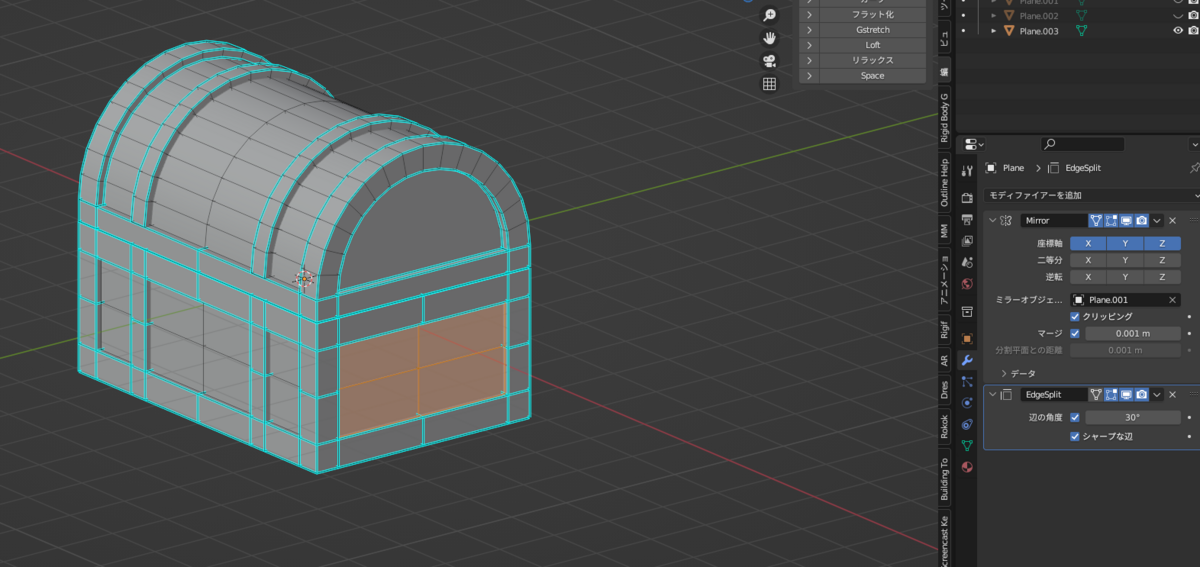This screenshot has width=1200, height=567.
Task: Switch perspective/orthographic with the grid icon
Action: click(x=769, y=84)
